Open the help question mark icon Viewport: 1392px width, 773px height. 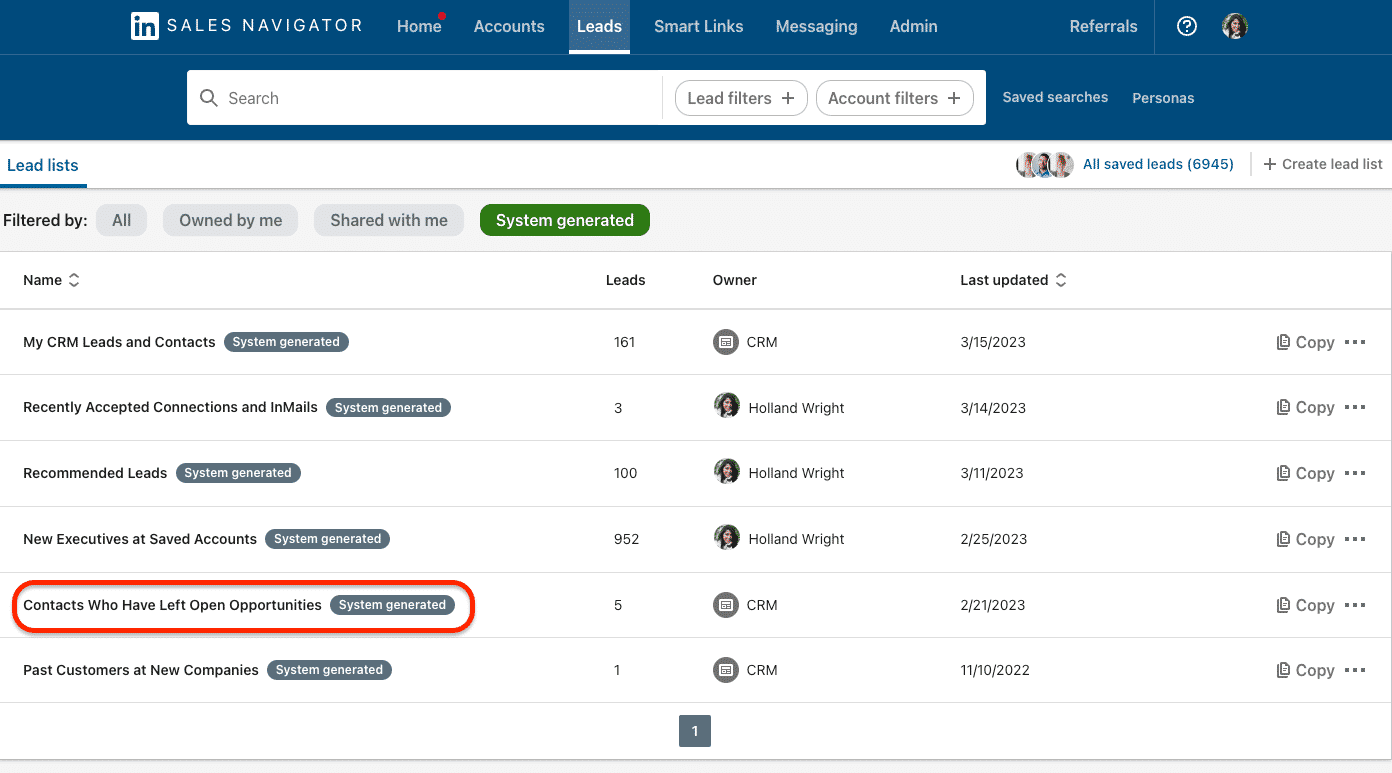pos(1187,27)
